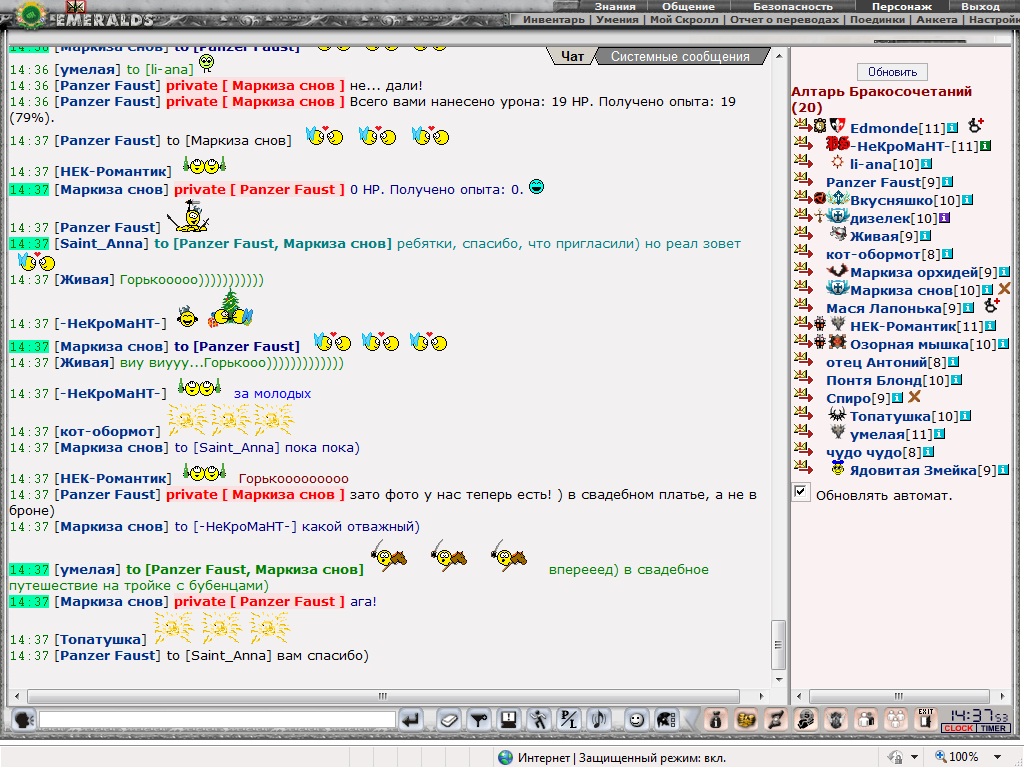Open the Безопасность menu
Viewport: 1024px width, 768px height.
(793, 7)
